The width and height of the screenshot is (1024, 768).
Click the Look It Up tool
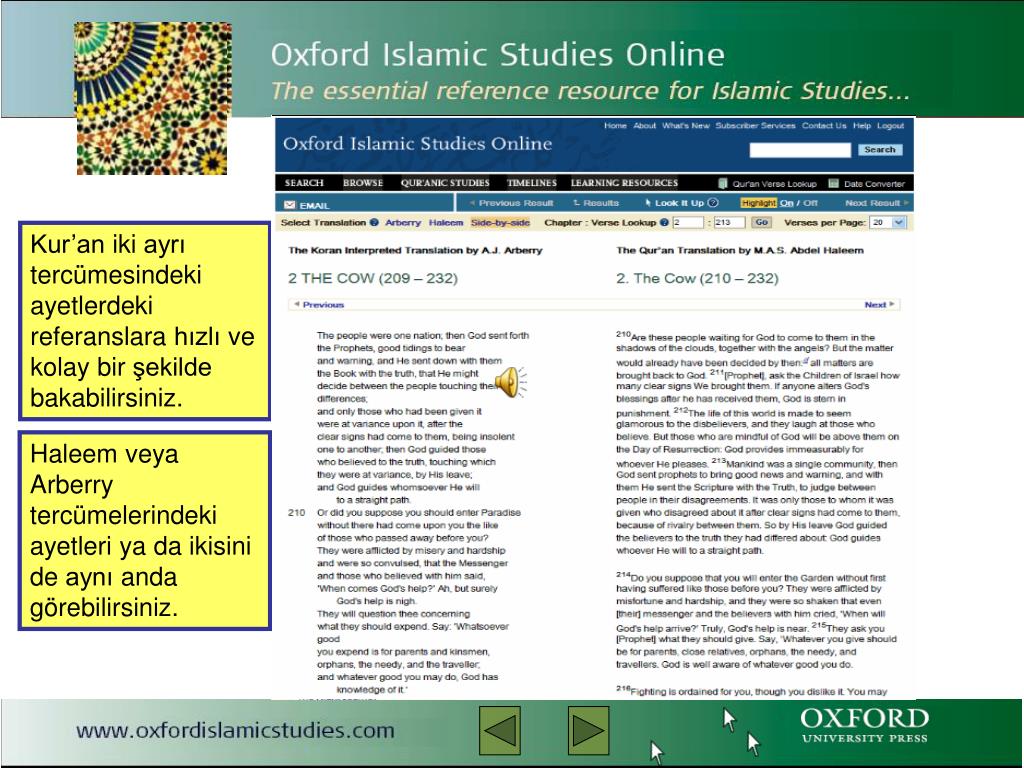click(674, 203)
